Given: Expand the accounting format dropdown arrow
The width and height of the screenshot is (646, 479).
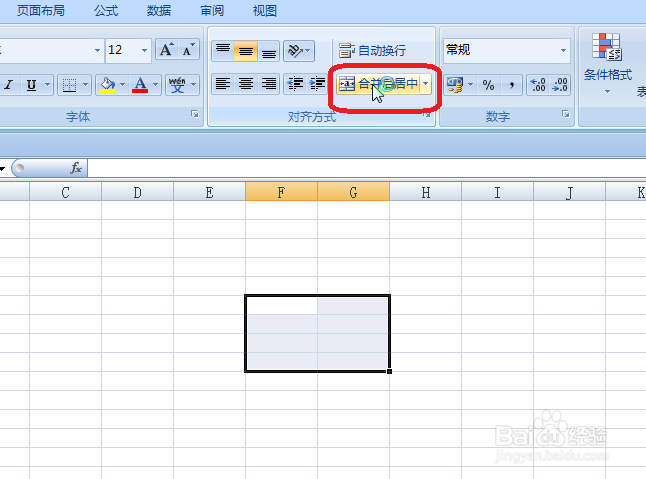Looking at the screenshot, I should click(470, 85).
